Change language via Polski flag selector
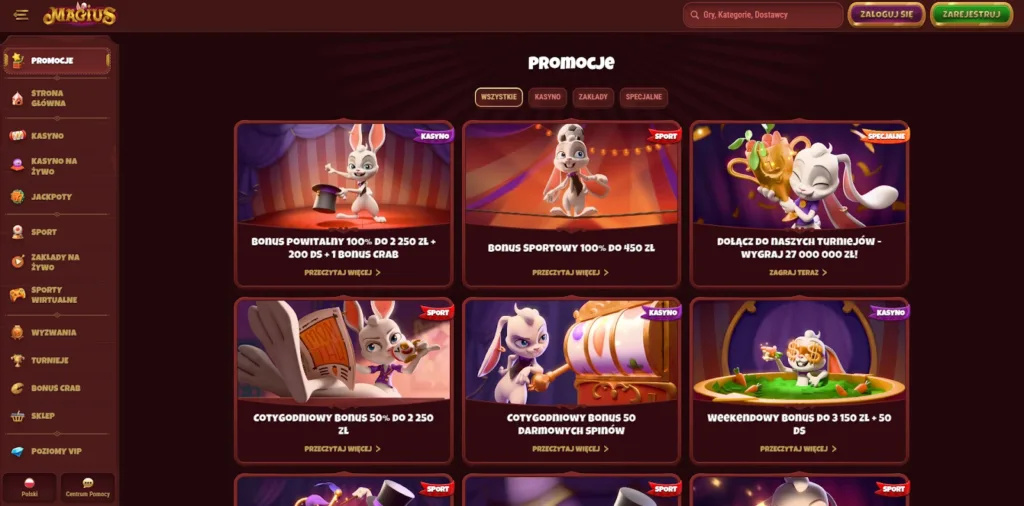This screenshot has width=1024, height=506. pos(29,487)
